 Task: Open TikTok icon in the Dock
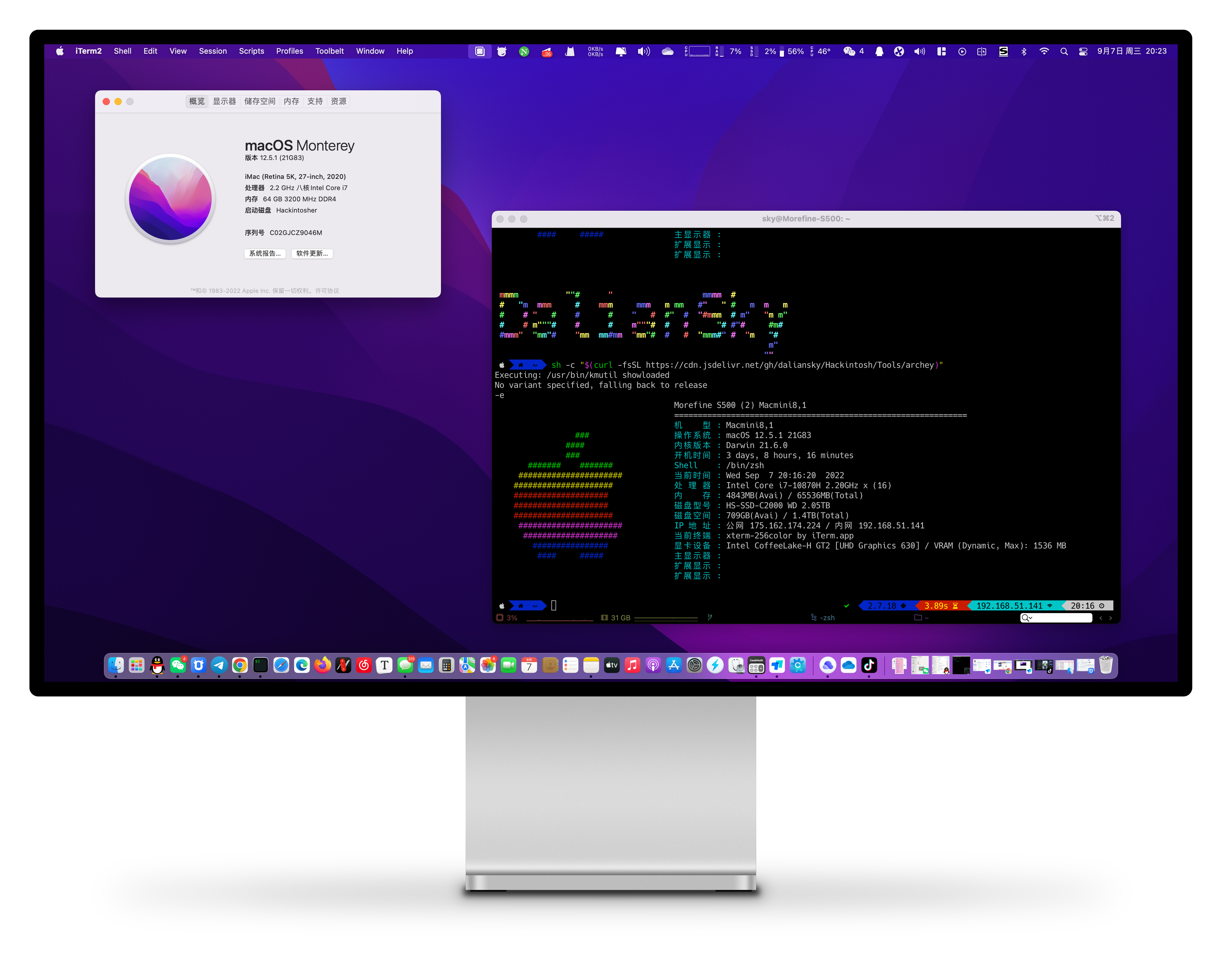pos(869,665)
